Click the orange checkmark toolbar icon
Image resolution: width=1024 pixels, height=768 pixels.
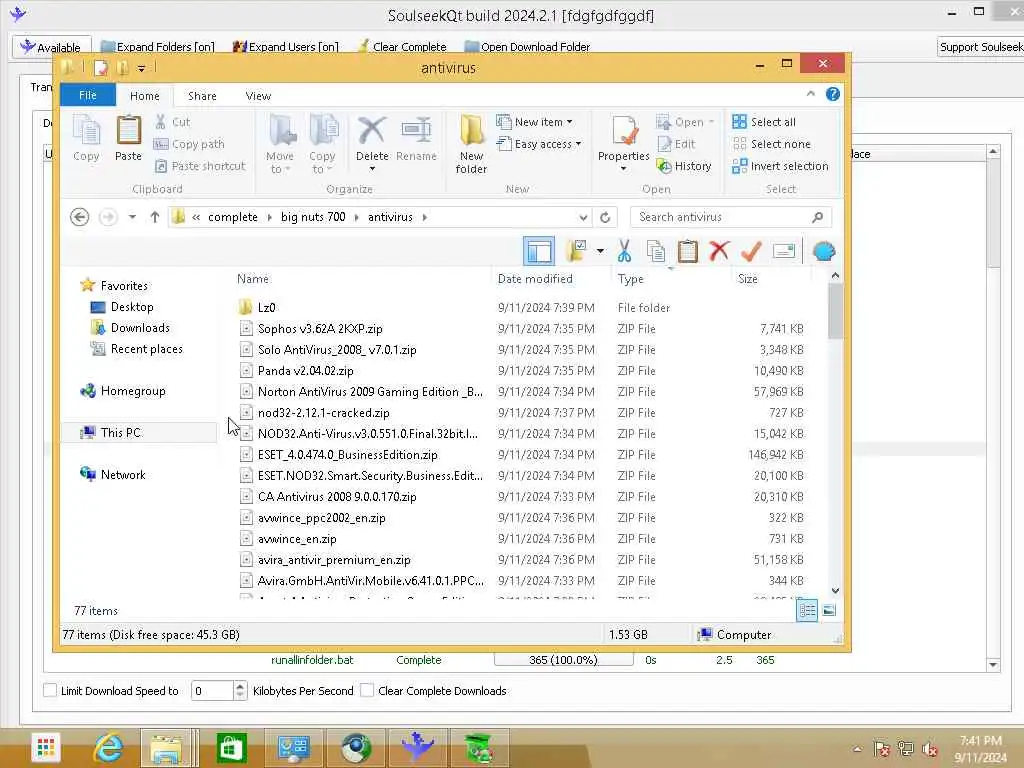coord(751,251)
